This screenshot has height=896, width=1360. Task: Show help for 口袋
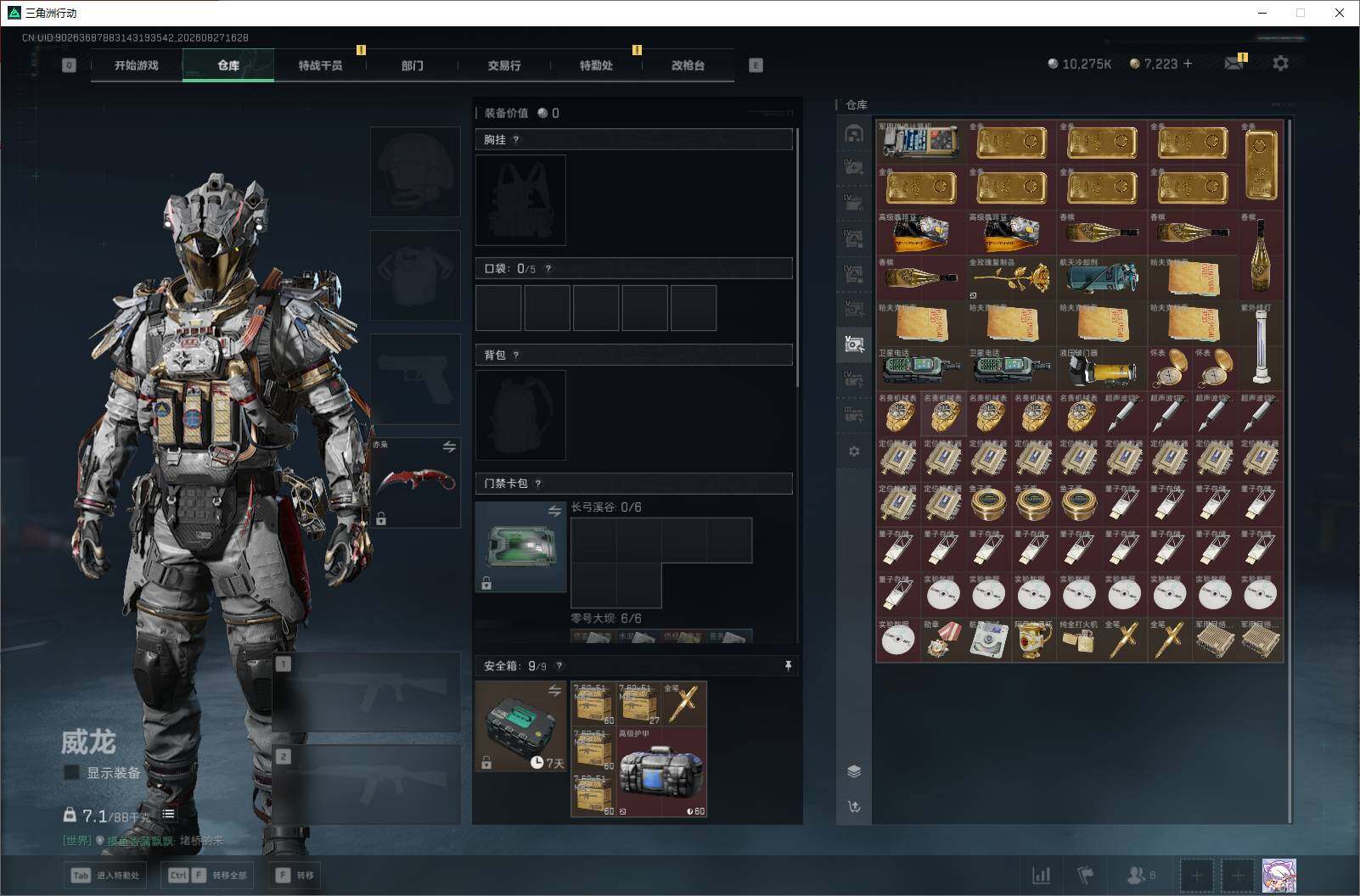(548, 269)
